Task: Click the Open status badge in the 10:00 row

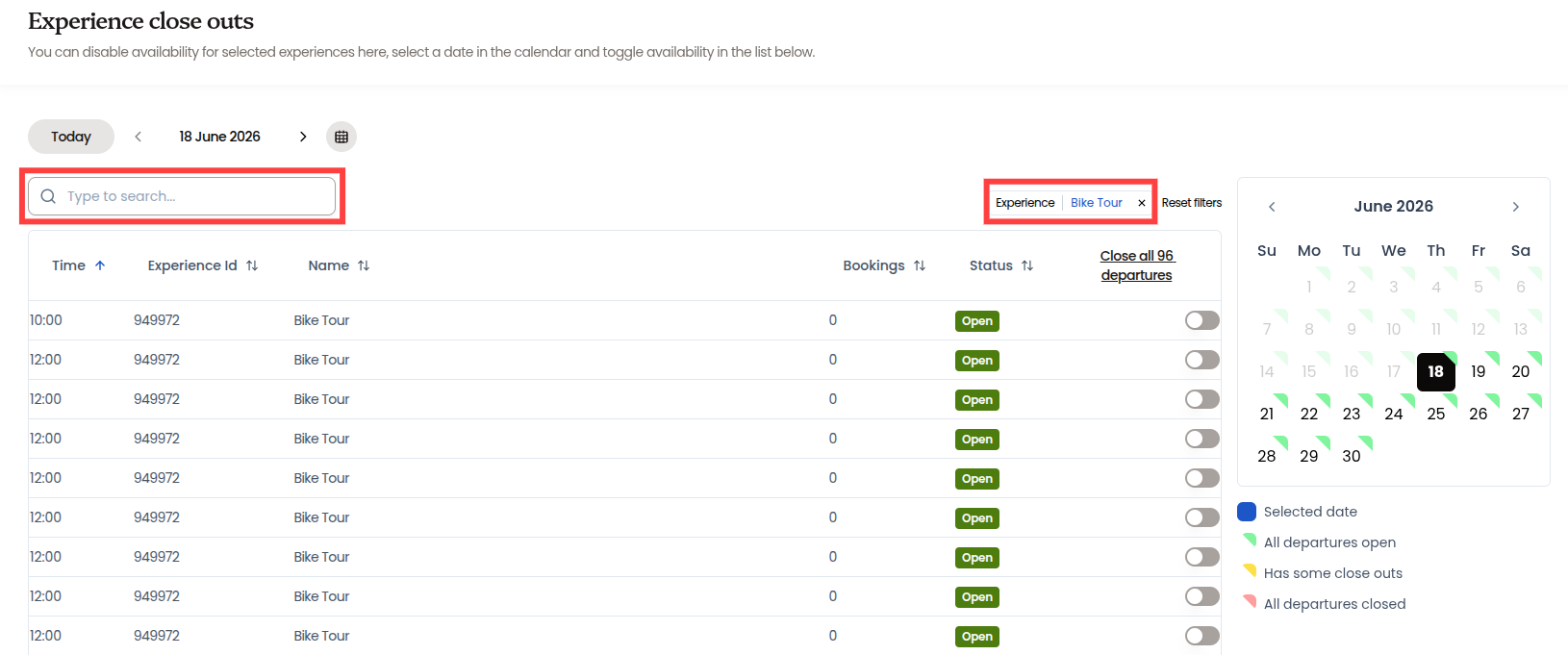Action: [977, 321]
